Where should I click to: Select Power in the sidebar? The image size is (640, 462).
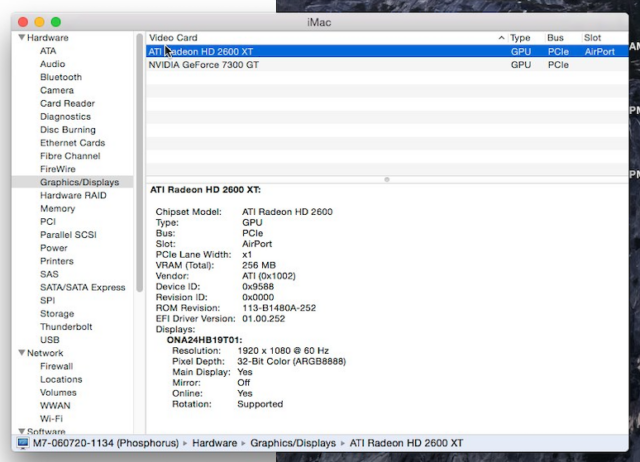pyautogui.click(x=53, y=248)
